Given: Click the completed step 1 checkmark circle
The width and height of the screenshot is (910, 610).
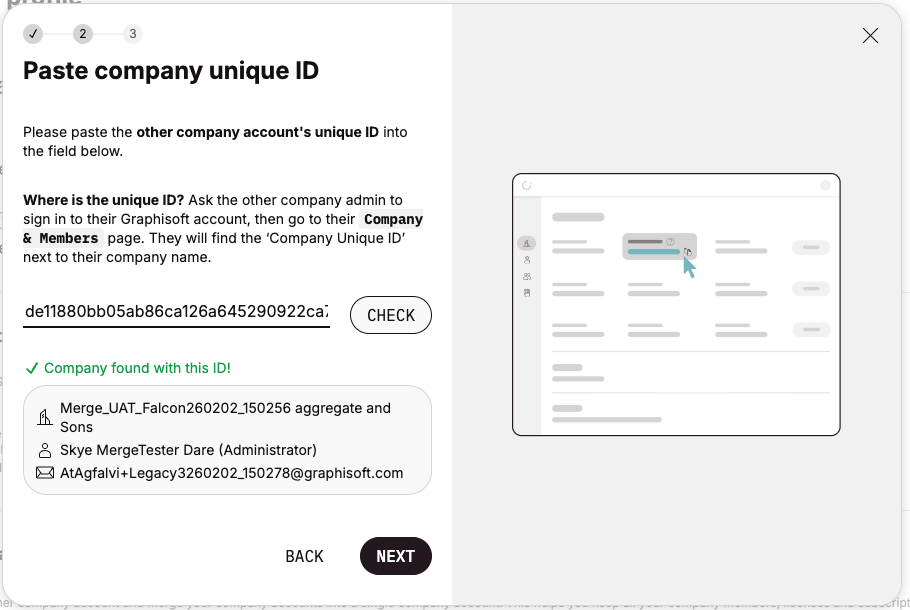Looking at the screenshot, I should click(33, 33).
